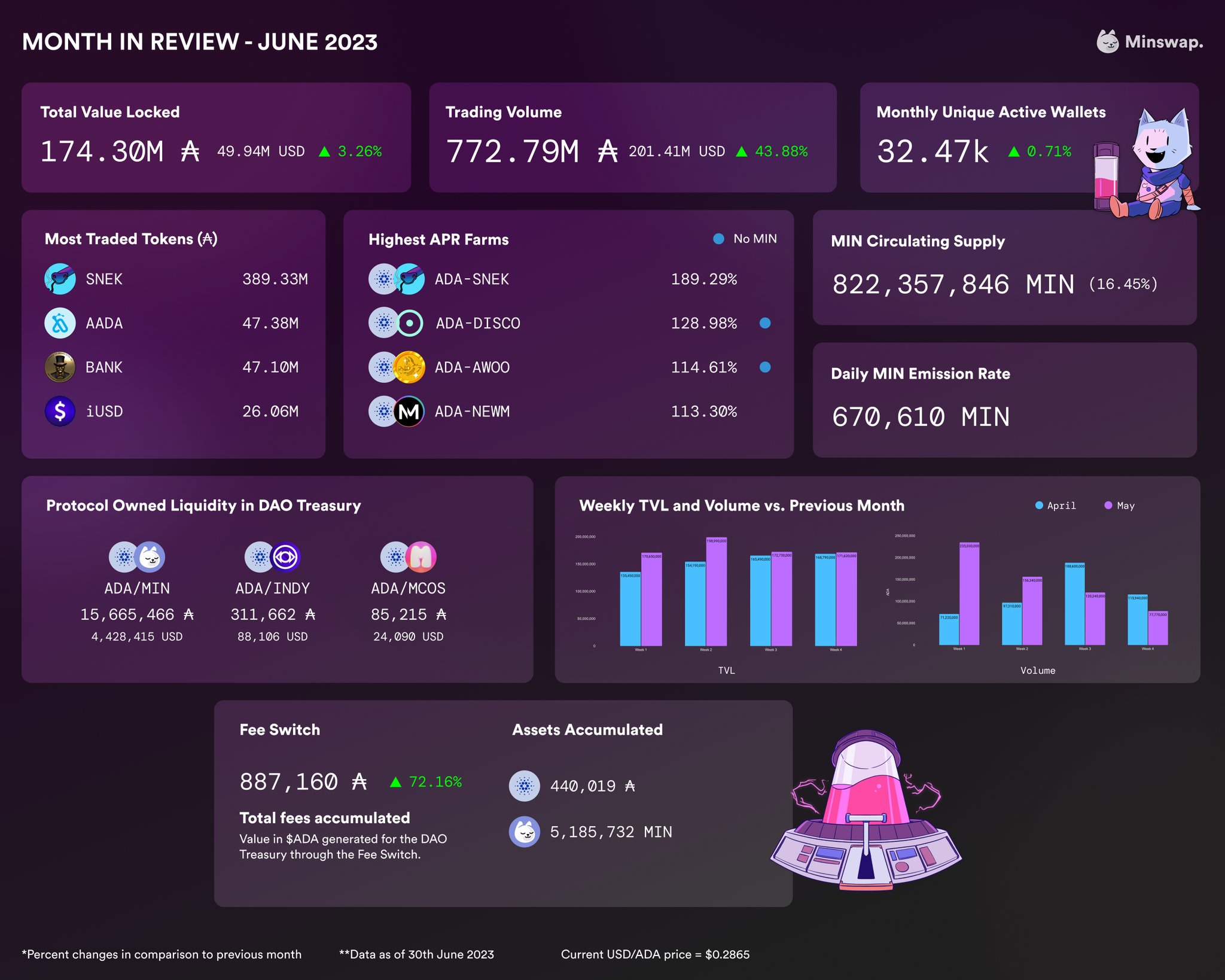Switch to the TVL chart section
The height and width of the screenshot is (980, 1225).
pos(727,671)
